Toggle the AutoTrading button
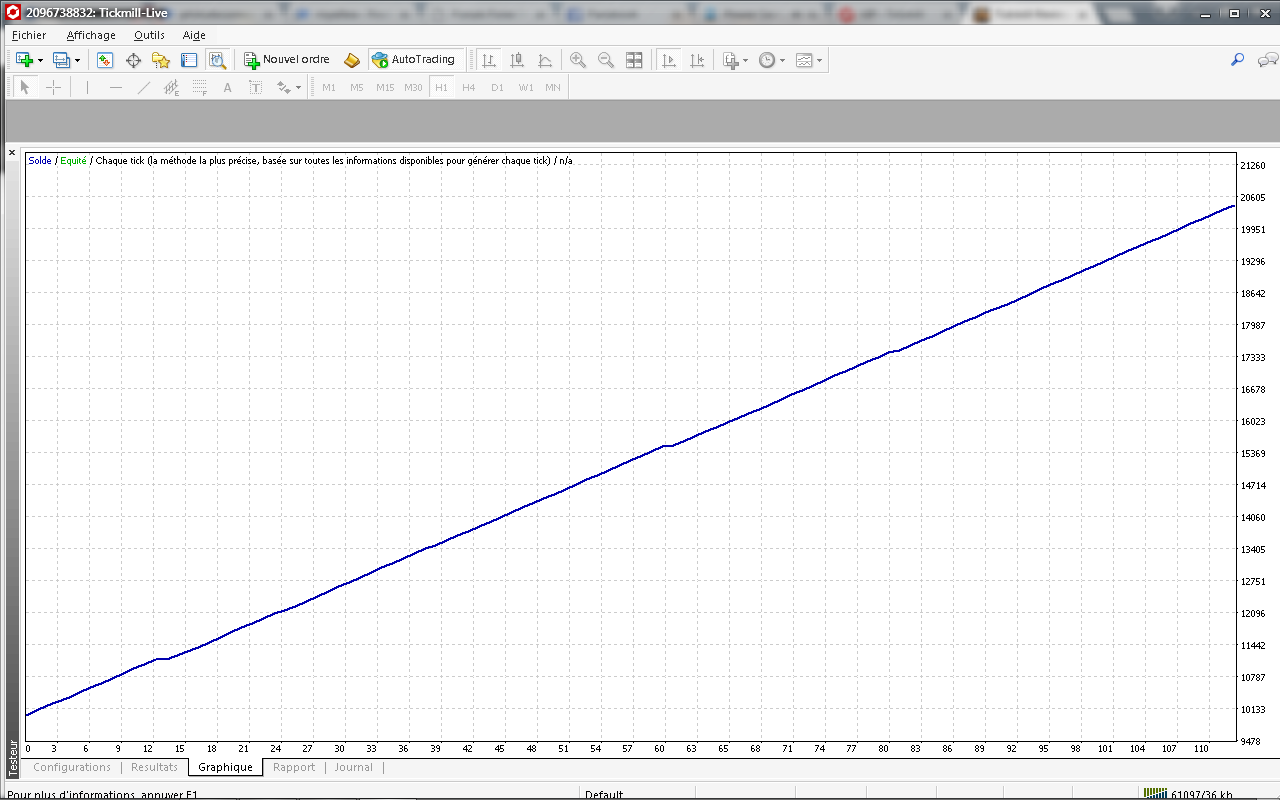 414,60
